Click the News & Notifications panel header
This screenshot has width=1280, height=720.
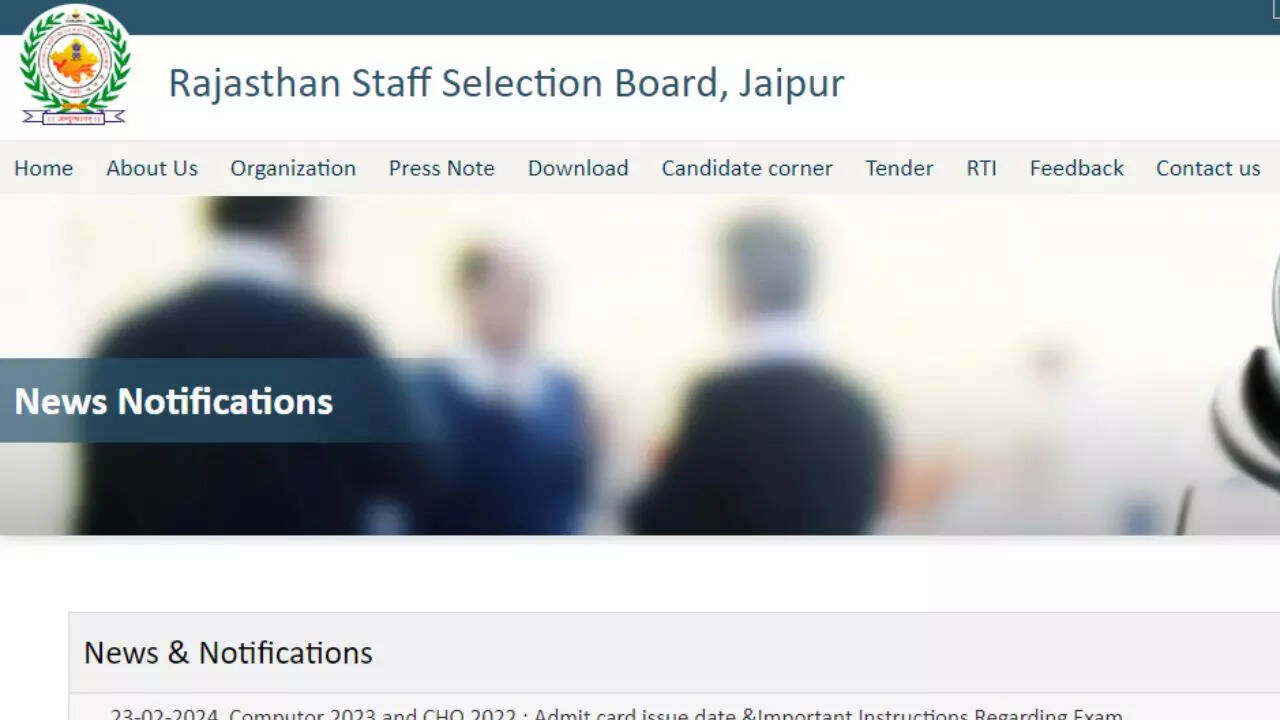pyautogui.click(x=228, y=653)
